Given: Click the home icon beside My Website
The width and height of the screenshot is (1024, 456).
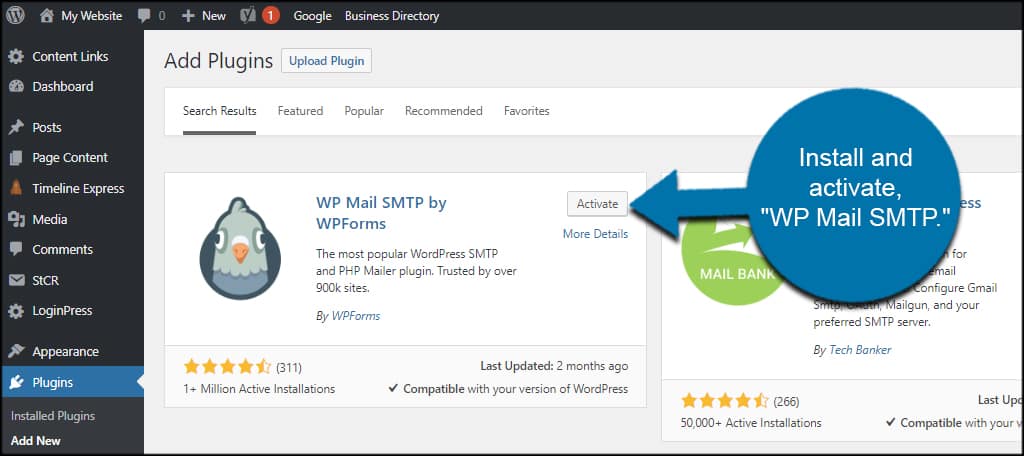Looking at the screenshot, I should [46, 16].
